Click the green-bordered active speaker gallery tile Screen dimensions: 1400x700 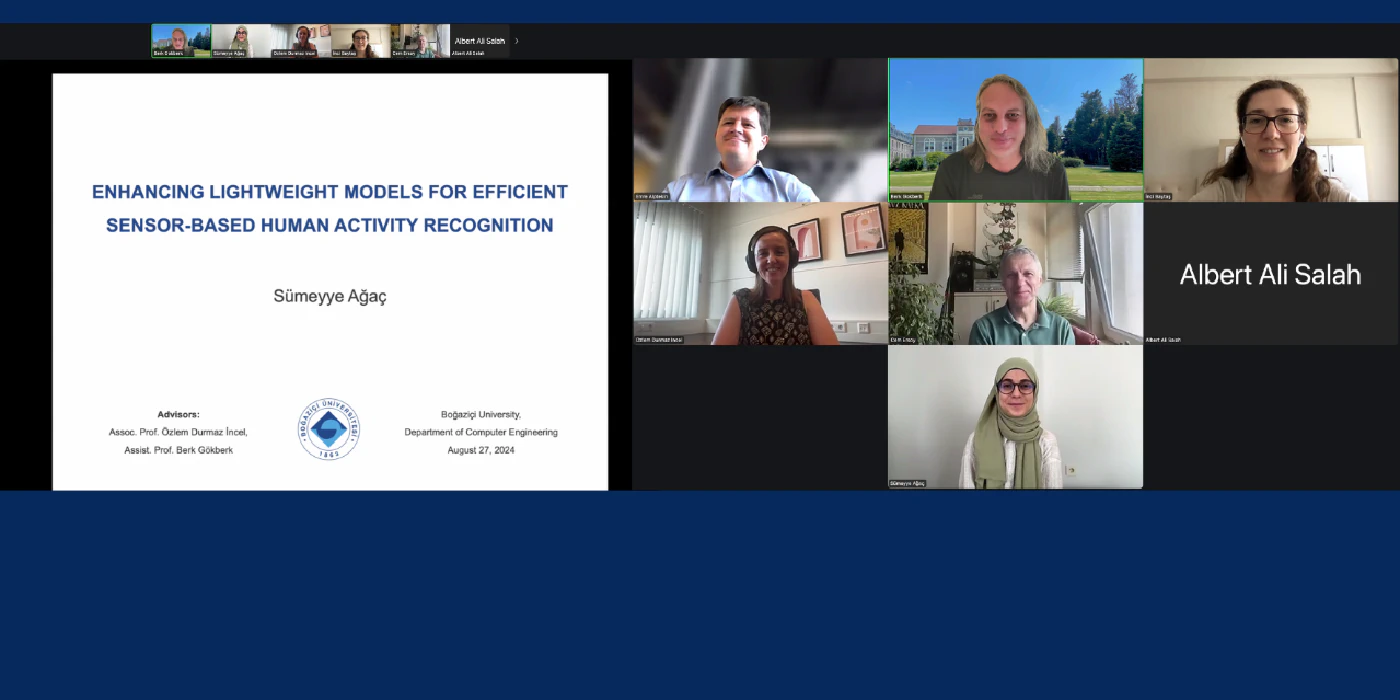(1015, 130)
